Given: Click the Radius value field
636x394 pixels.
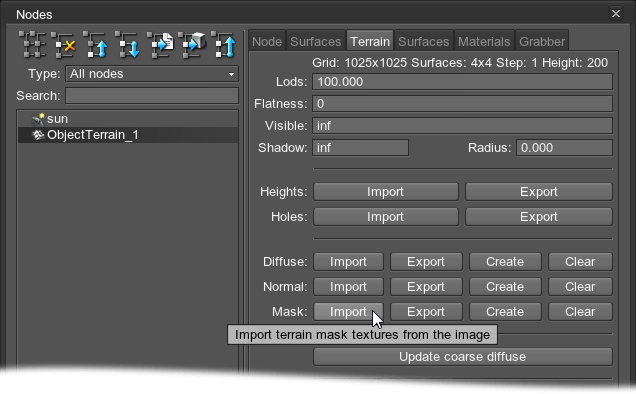Looking at the screenshot, I should click(564, 148).
